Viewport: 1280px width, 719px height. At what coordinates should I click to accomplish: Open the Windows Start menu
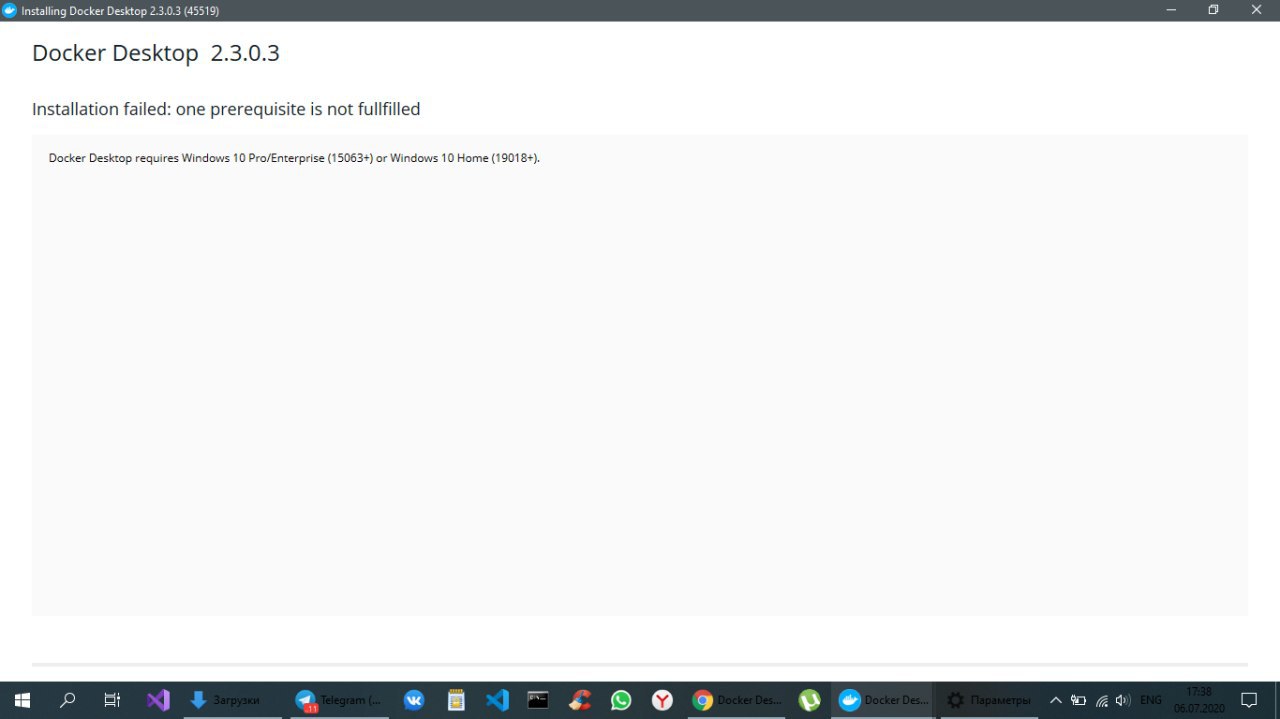click(22, 700)
